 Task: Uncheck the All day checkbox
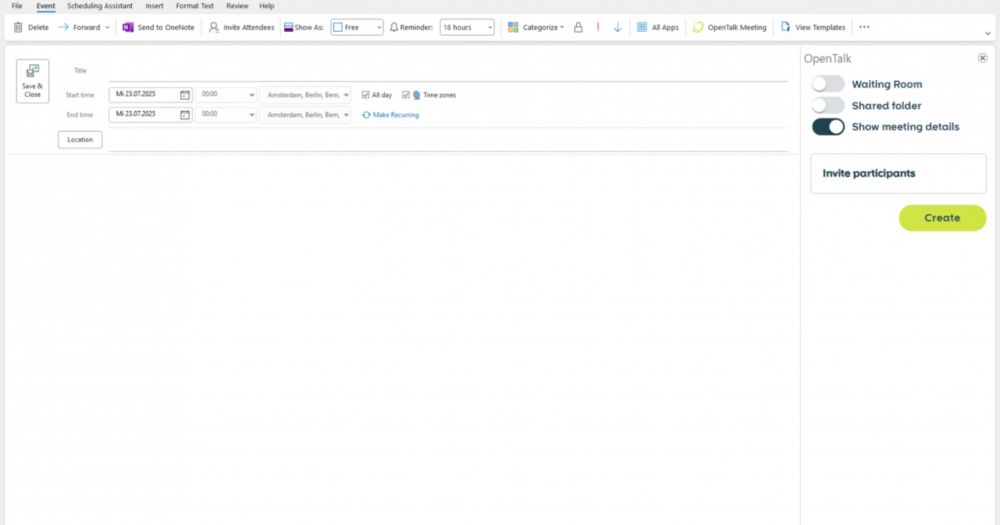click(x=365, y=95)
